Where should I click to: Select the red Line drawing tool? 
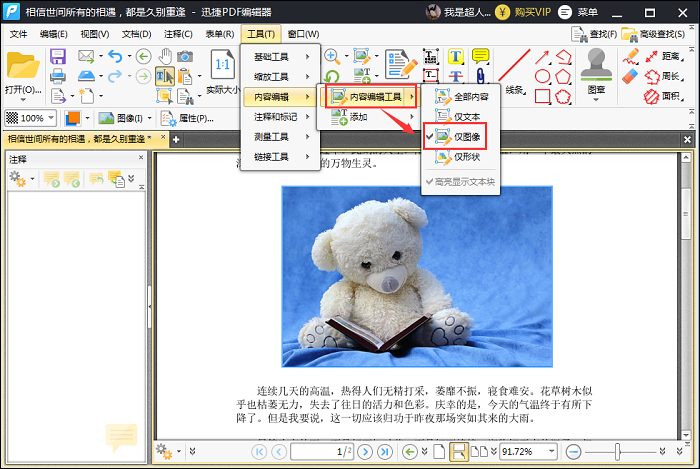tap(514, 66)
